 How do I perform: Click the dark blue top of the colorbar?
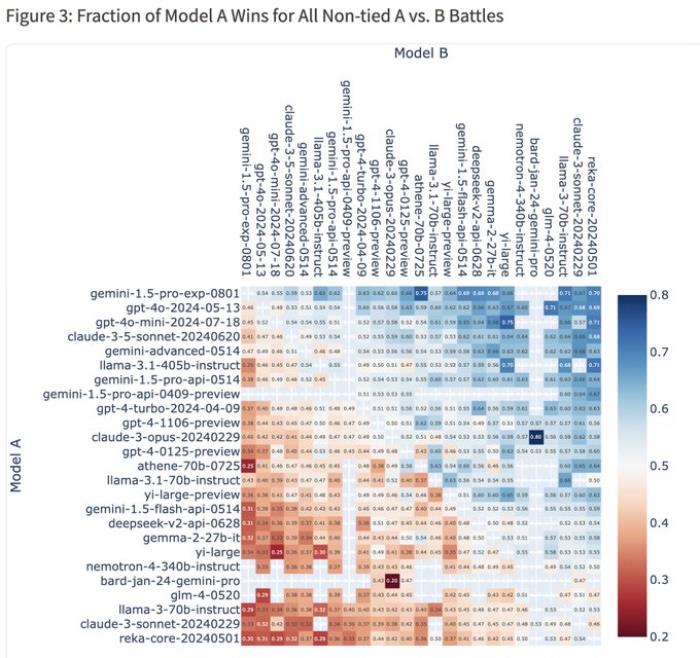pyautogui.click(x=632, y=301)
